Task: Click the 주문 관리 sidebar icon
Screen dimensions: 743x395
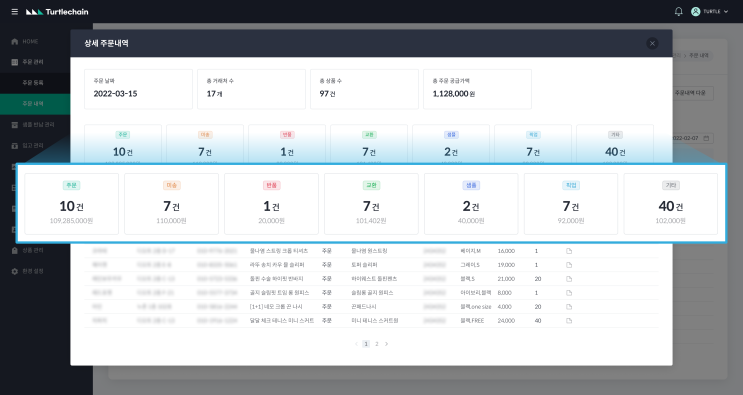Action: (x=15, y=62)
